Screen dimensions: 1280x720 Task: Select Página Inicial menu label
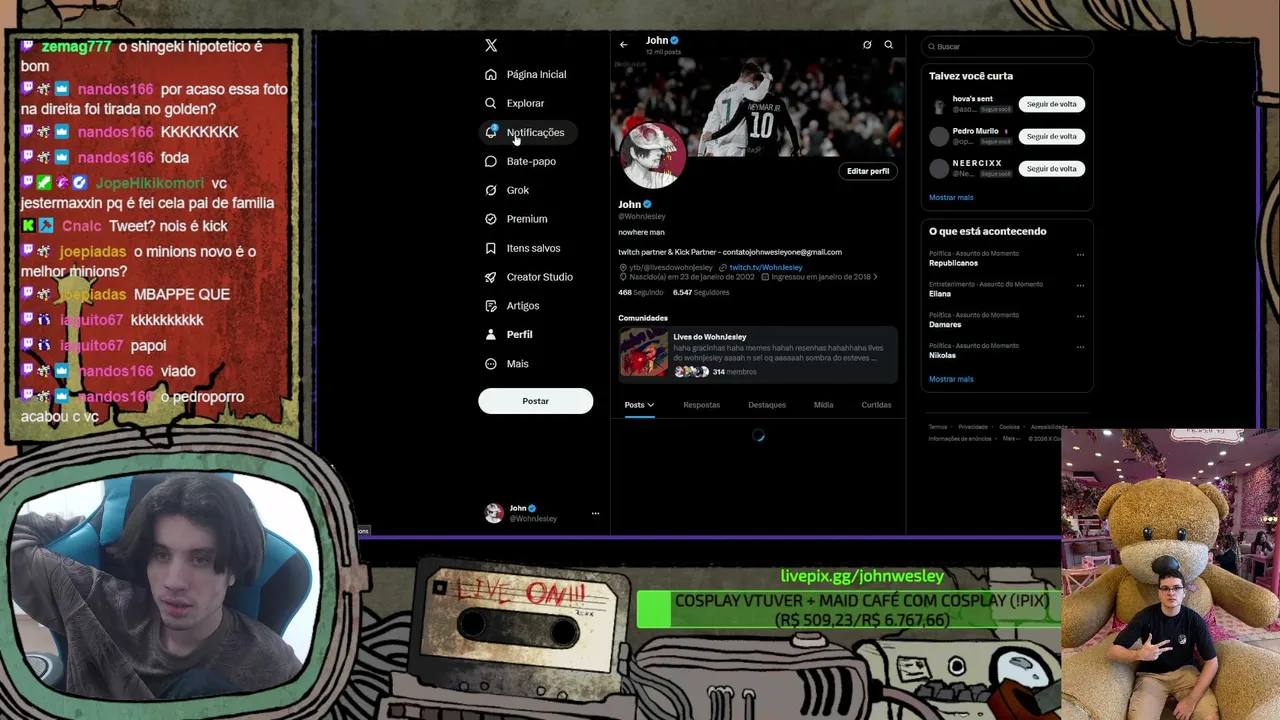pos(536,74)
